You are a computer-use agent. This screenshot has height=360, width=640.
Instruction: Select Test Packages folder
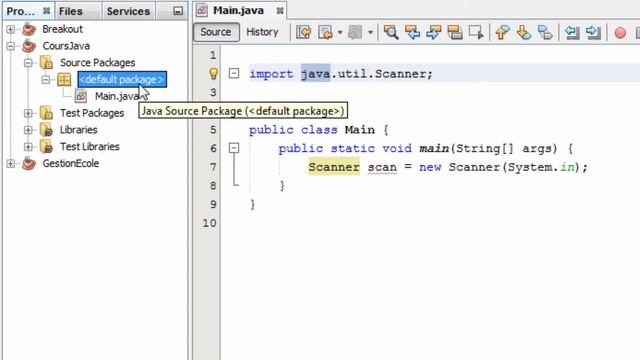[x=92, y=113]
